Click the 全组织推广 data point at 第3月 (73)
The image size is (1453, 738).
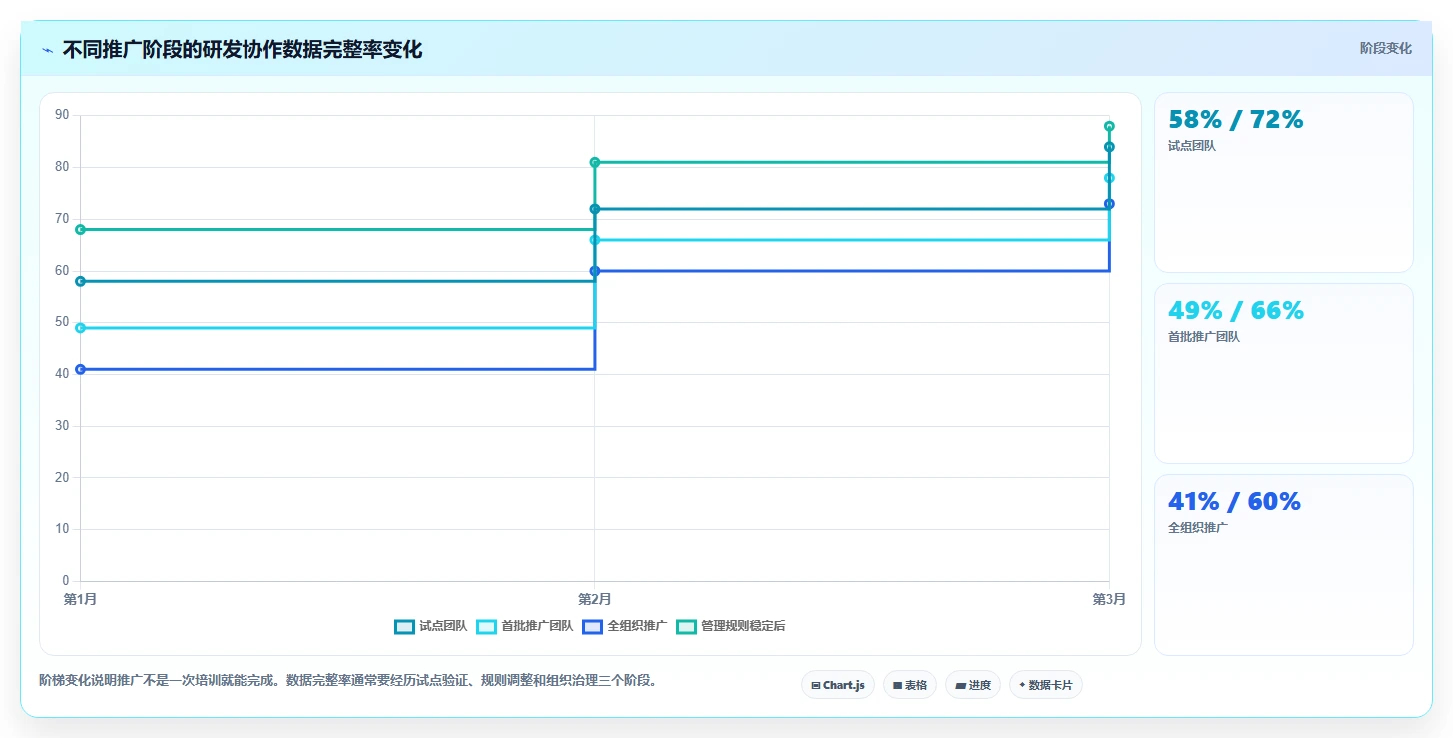pyautogui.click(x=1109, y=204)
